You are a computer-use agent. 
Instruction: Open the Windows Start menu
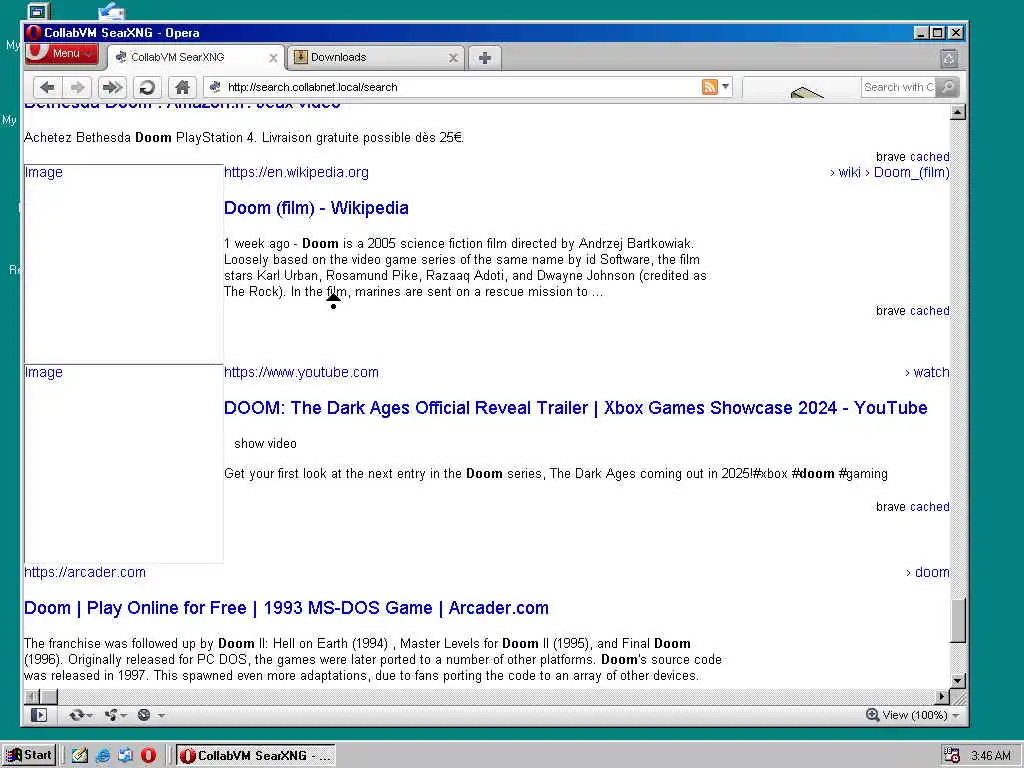(x=29, y=755)
